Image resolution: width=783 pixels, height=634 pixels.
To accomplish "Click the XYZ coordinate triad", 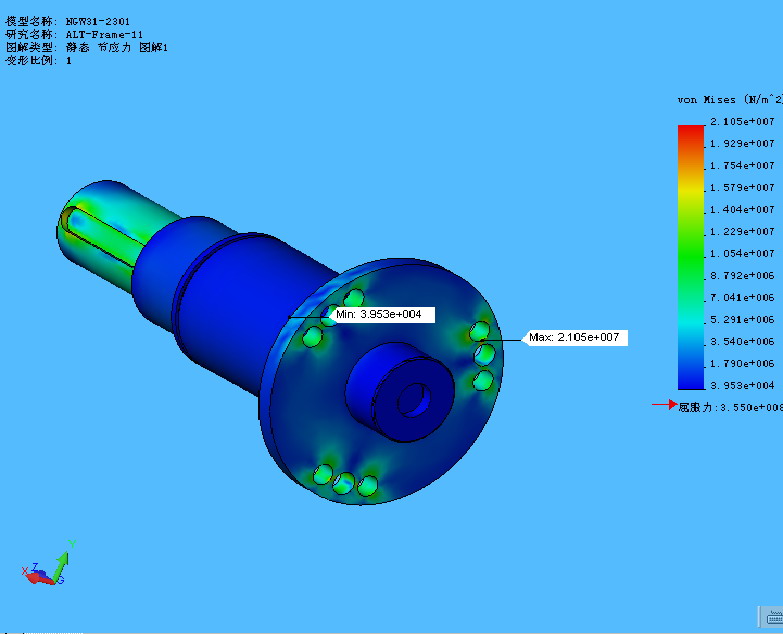I will tap(49, 563).
